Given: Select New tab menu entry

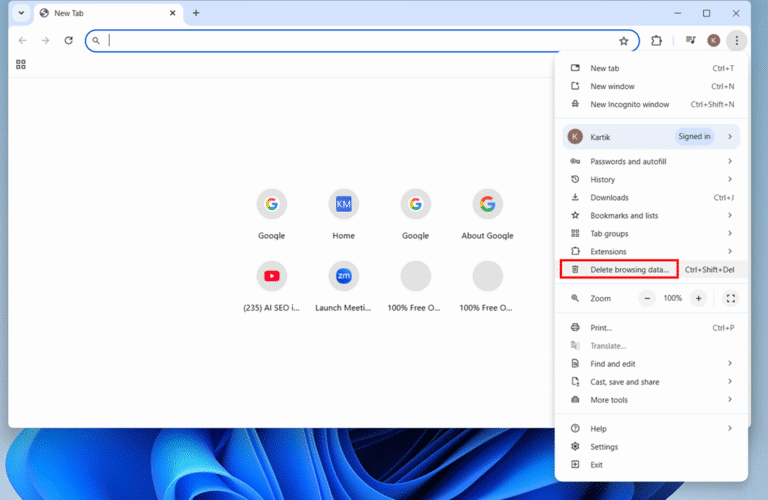Looking at the screenshot, I should coord(651,68).
